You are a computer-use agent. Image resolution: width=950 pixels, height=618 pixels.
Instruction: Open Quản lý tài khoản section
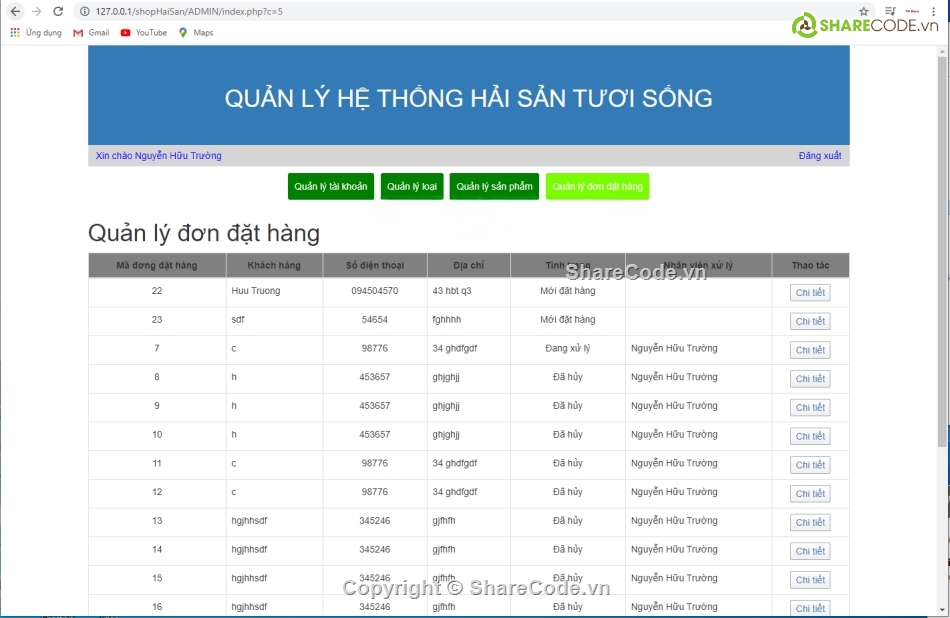(331, 187)
